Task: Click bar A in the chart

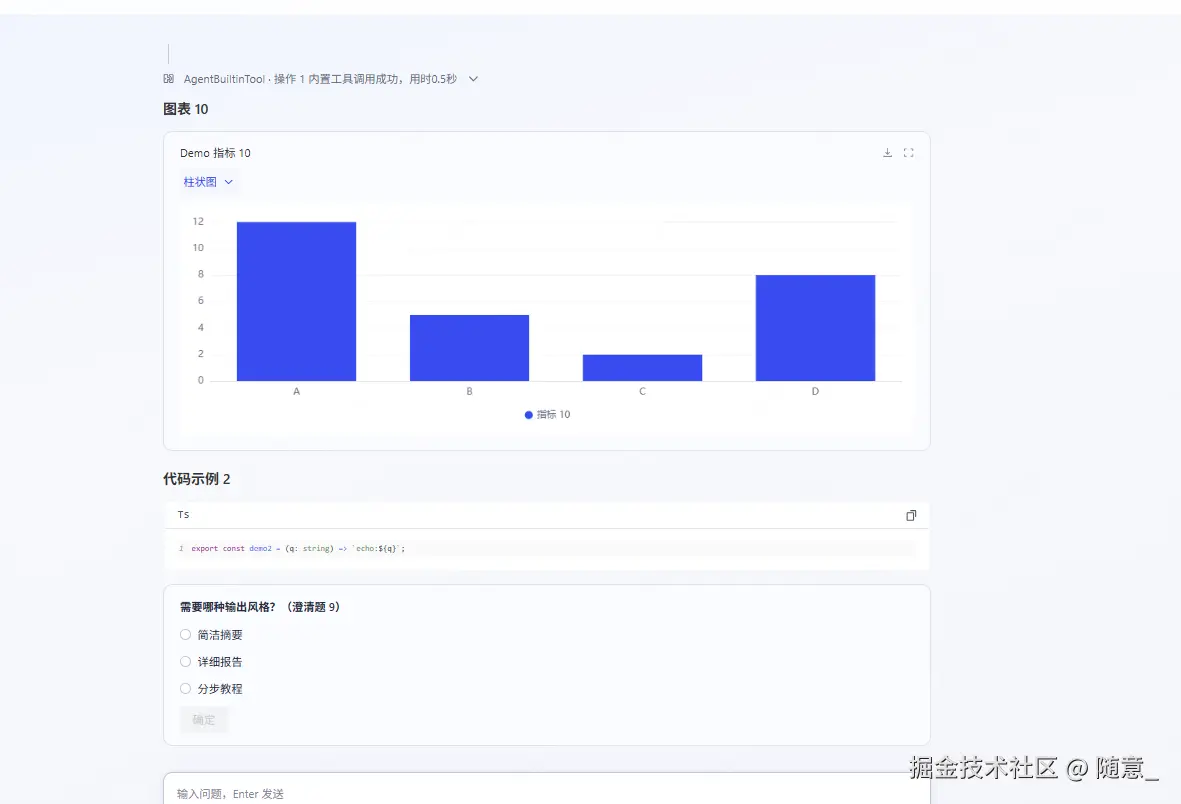Action: tap(296, 301)
